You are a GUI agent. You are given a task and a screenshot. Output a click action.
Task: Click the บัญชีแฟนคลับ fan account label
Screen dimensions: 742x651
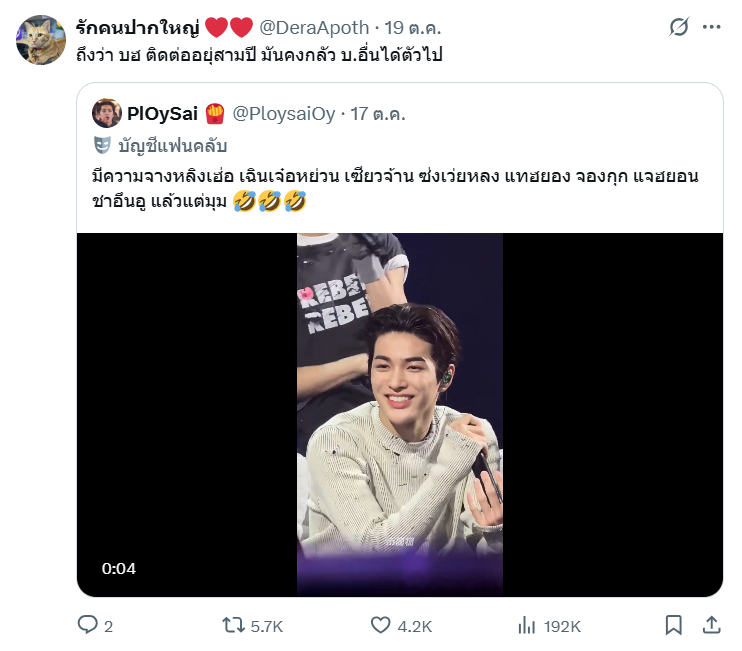pyautogui.click(x=173, y=146)
